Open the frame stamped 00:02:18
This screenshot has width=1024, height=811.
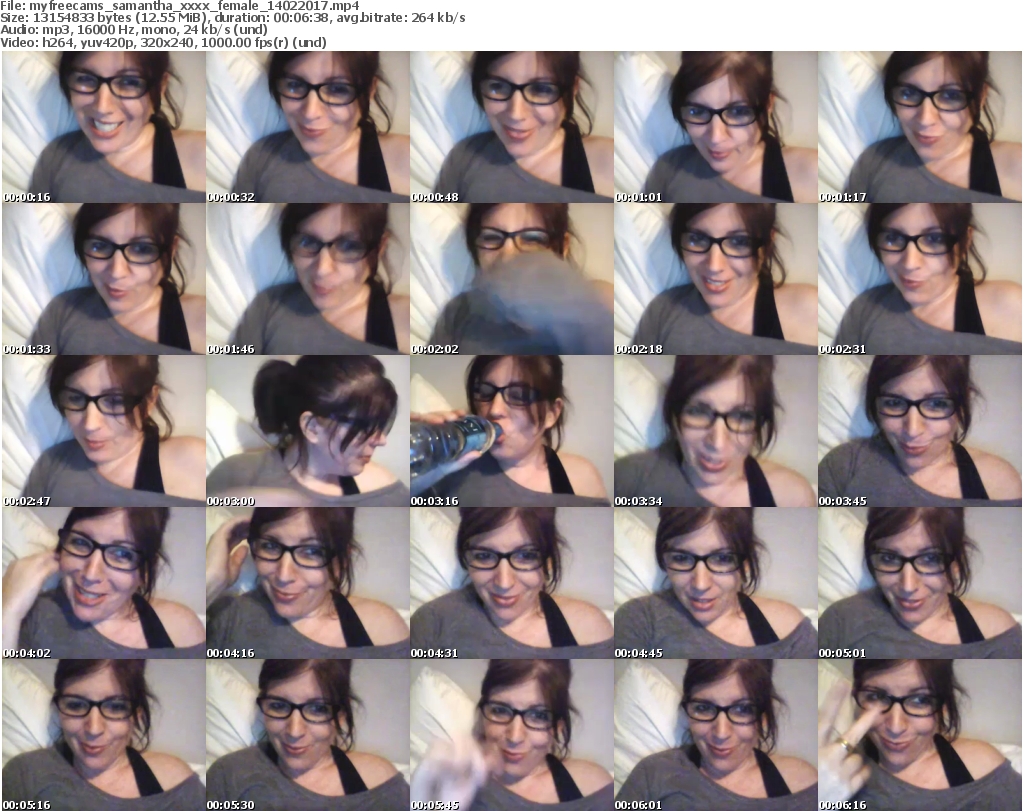[x=715, y=279]
